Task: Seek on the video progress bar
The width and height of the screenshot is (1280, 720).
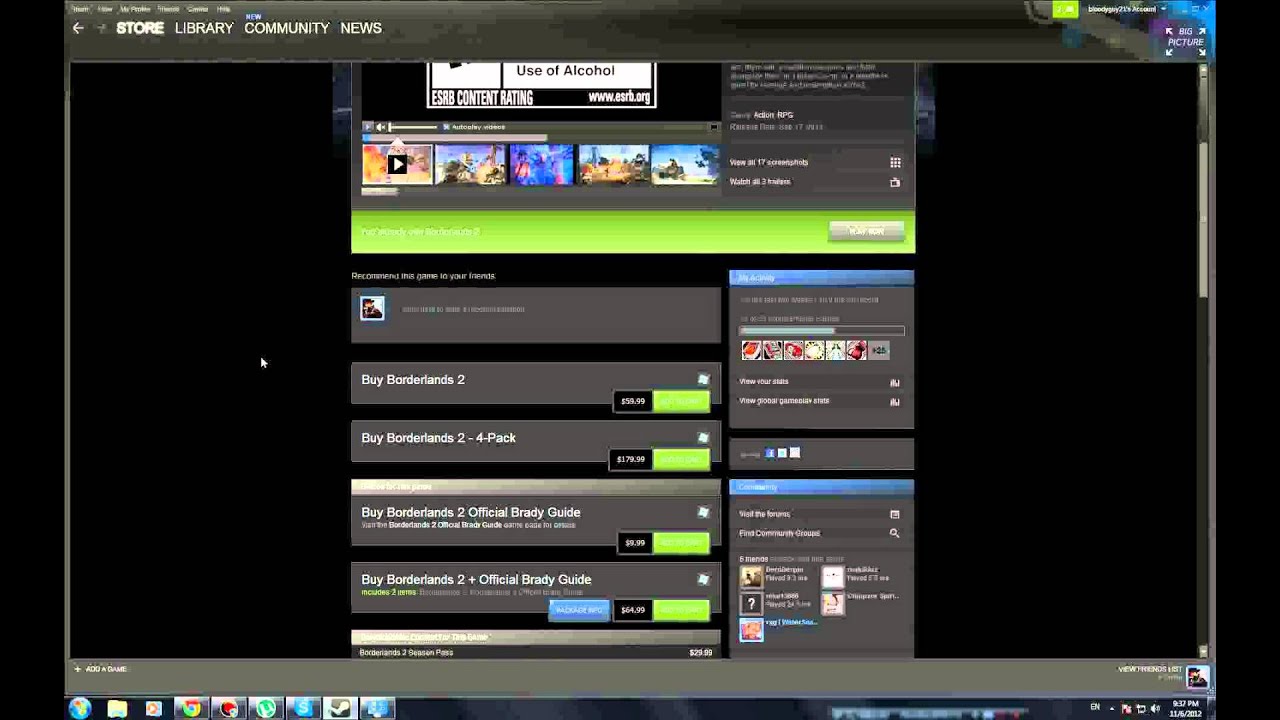Action: point(455,138)
